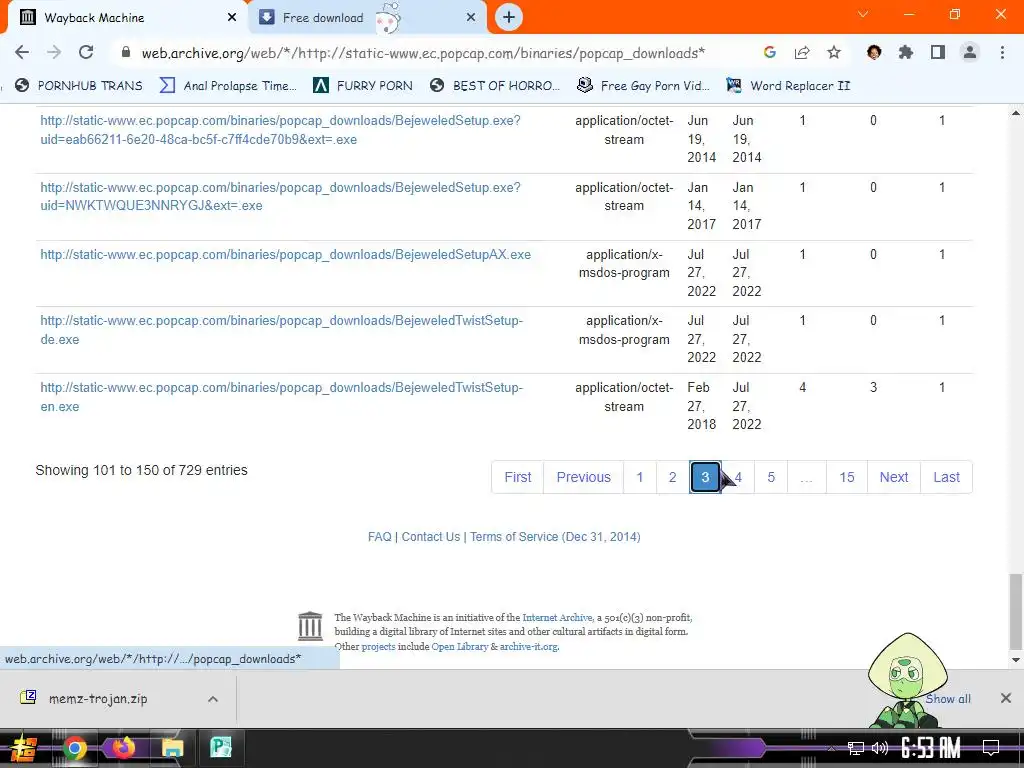Image resolution: width=1024 pixels, height=768 pixels.
Task: Open Firefox from the taskbar
Action: coord(123,748)
